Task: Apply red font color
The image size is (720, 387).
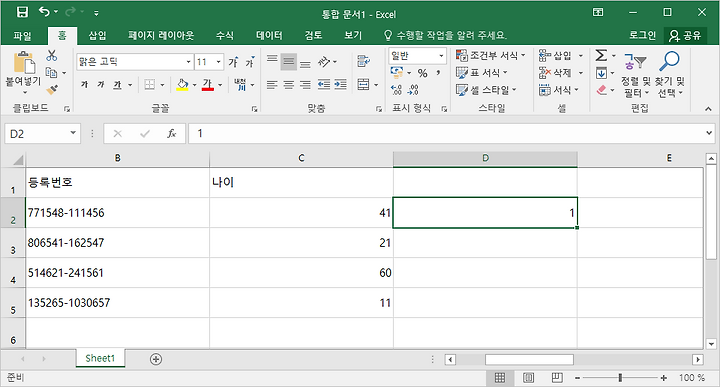Action: (x=208, y=84)
